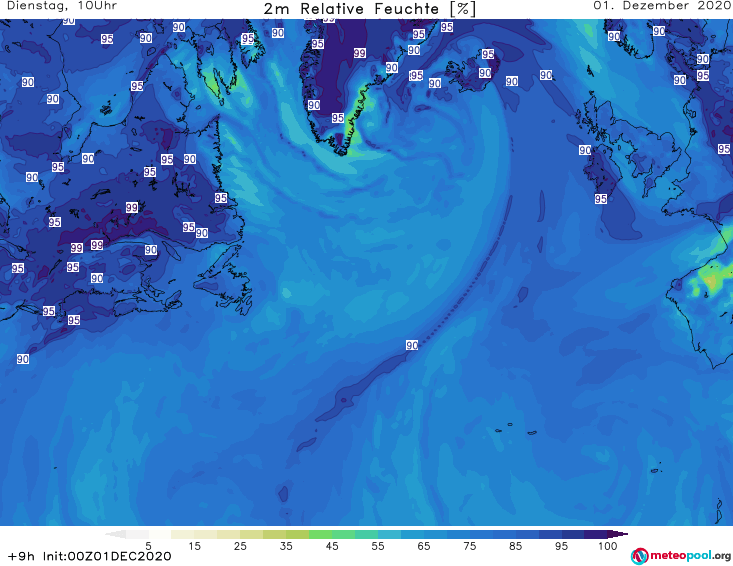
Task: Pick the teal swatch left of 55
Action: pyautogui.click(x=366, y=534)
